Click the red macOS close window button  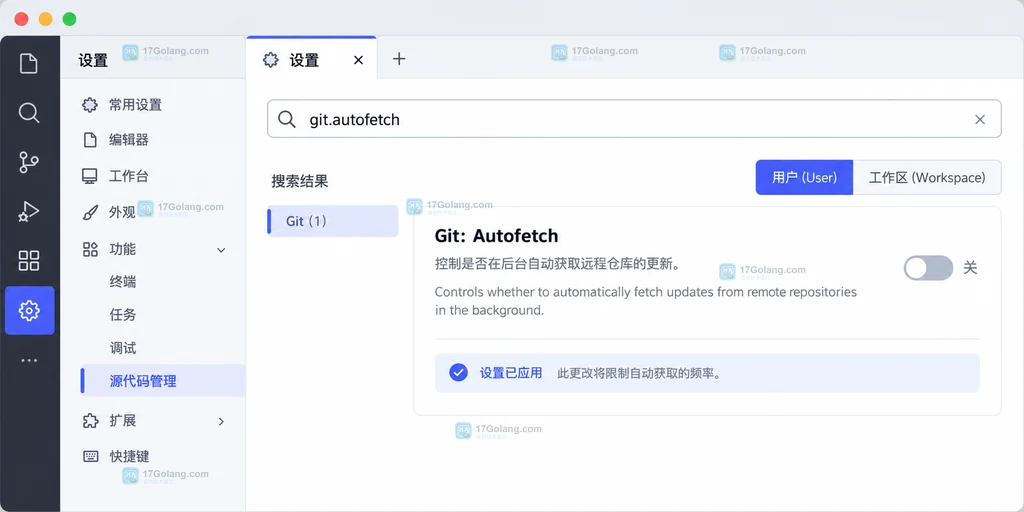point(22,19)
